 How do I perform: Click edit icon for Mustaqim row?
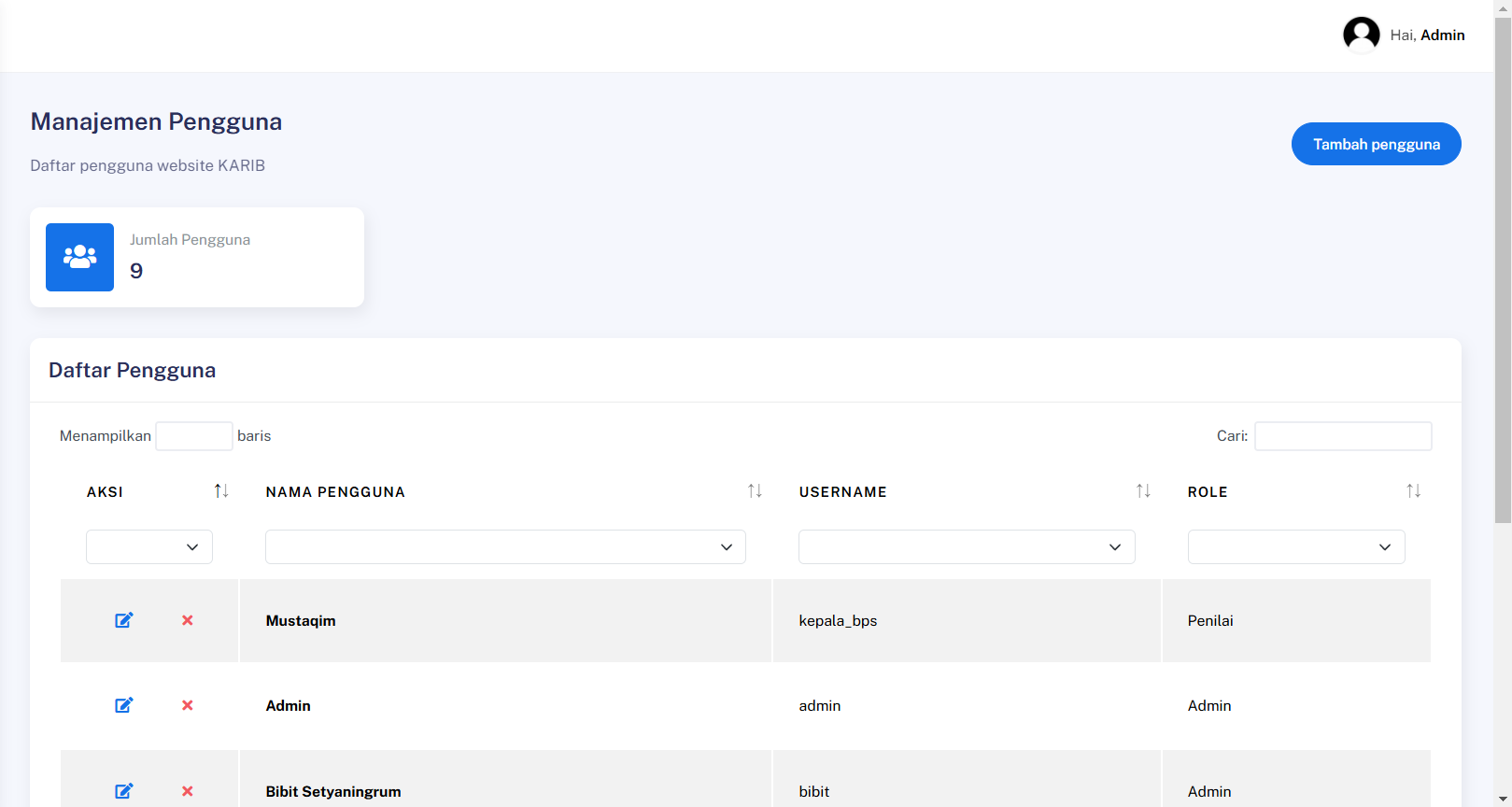point(123,620)
